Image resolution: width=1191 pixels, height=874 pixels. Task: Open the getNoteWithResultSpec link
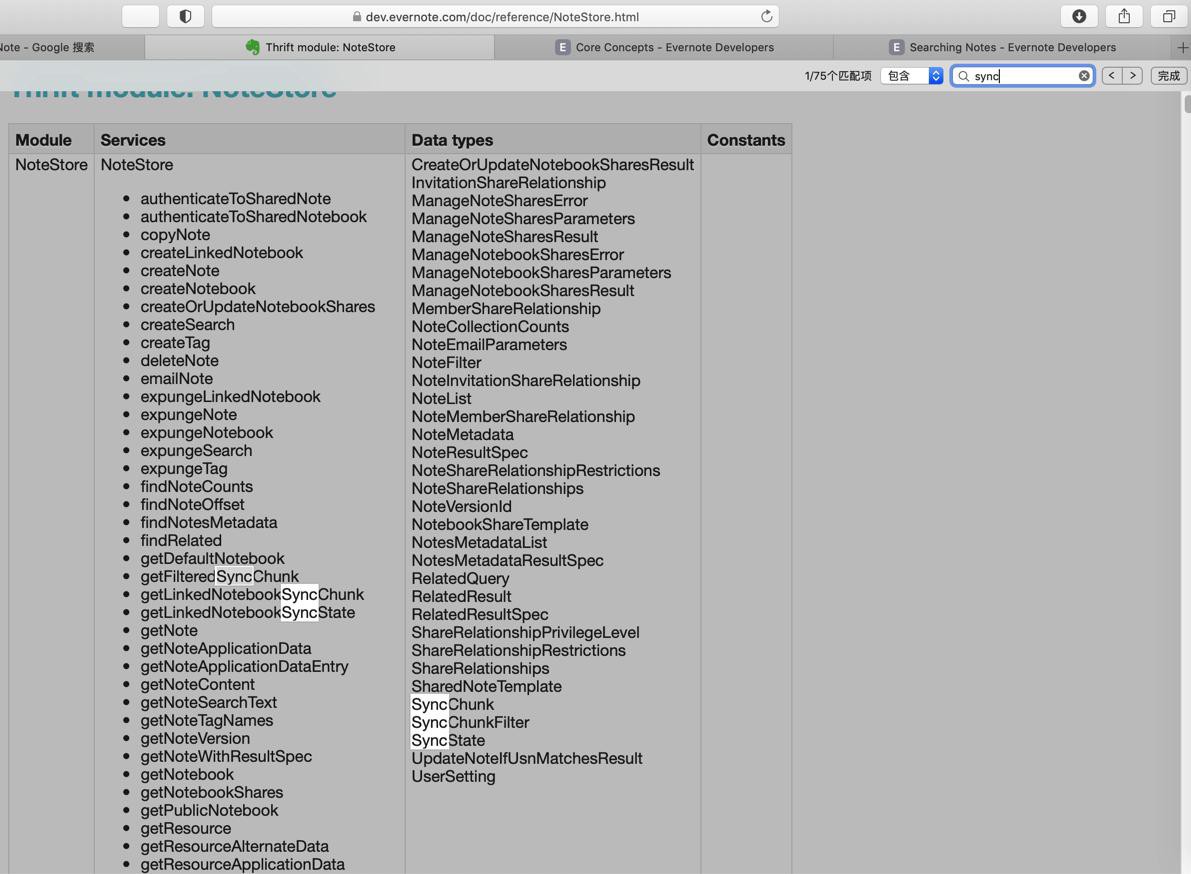click(226, 756)
